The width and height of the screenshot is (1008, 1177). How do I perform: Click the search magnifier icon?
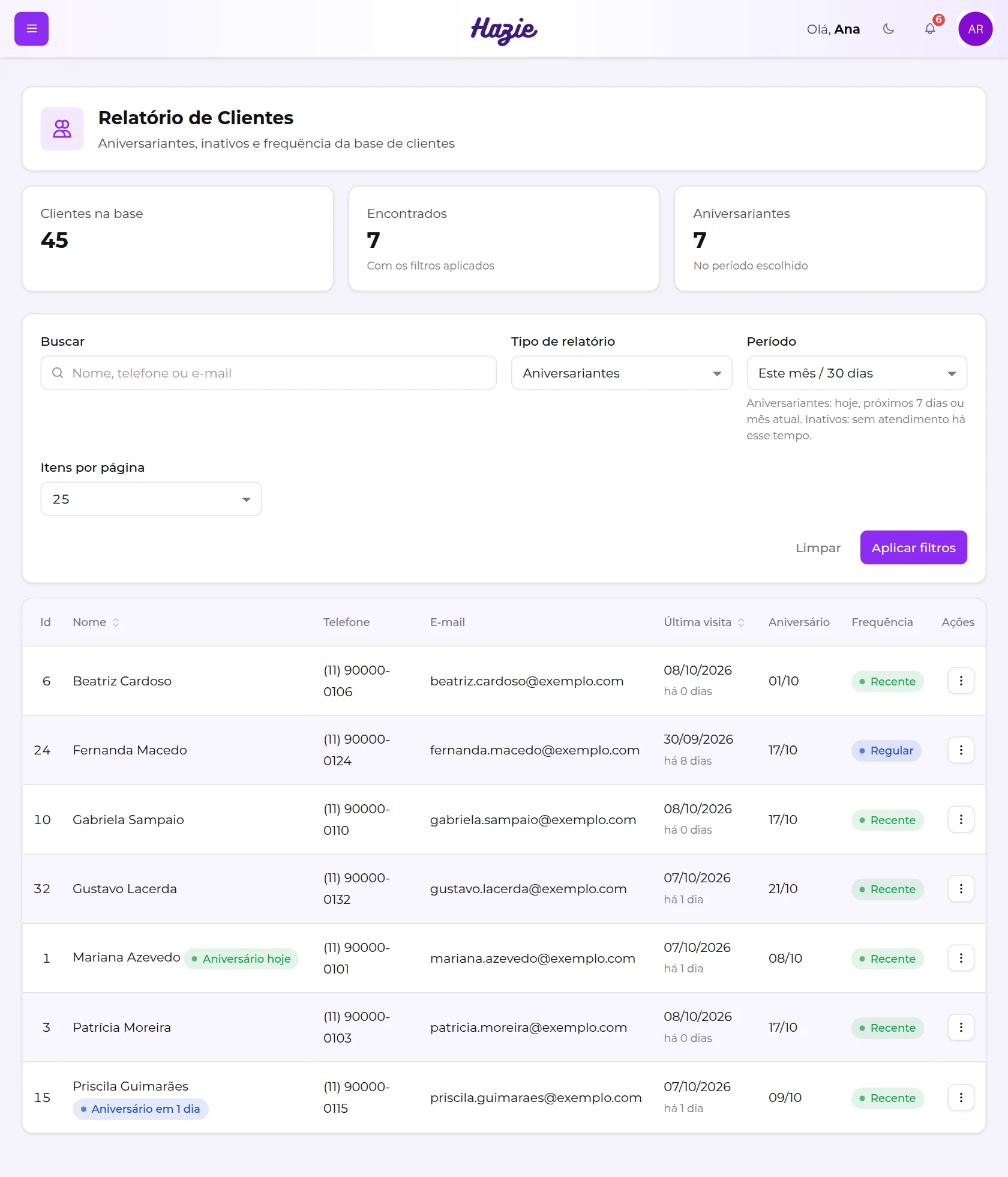tap(58, 373)
